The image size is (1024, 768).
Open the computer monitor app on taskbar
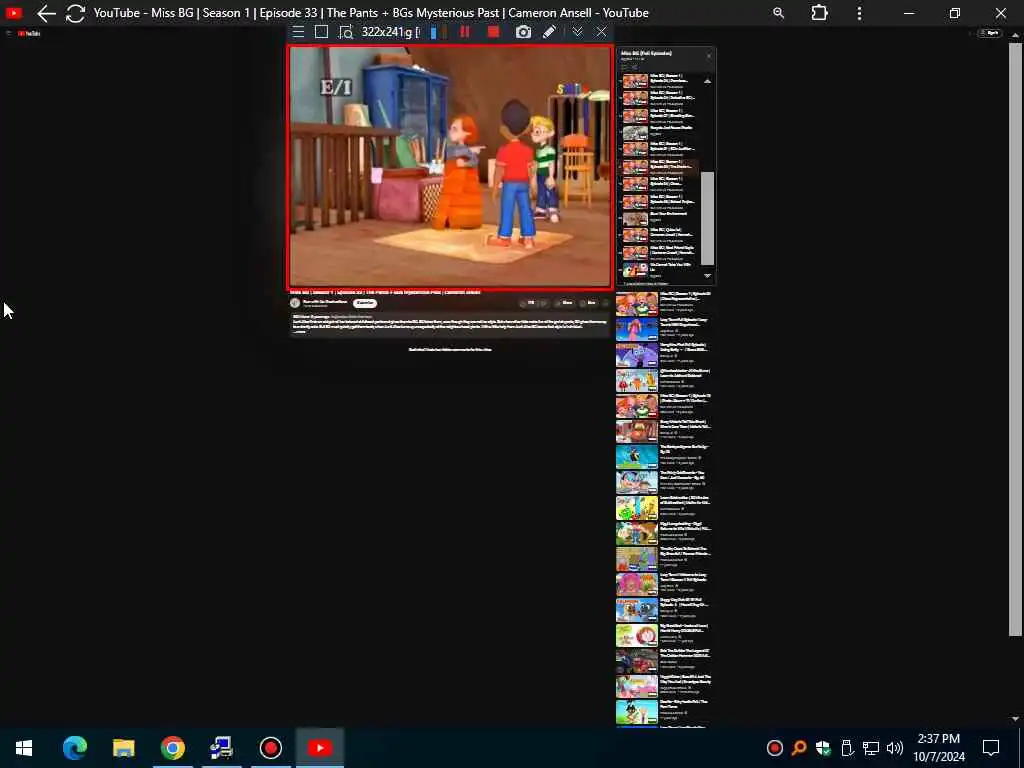pos(221,748)
